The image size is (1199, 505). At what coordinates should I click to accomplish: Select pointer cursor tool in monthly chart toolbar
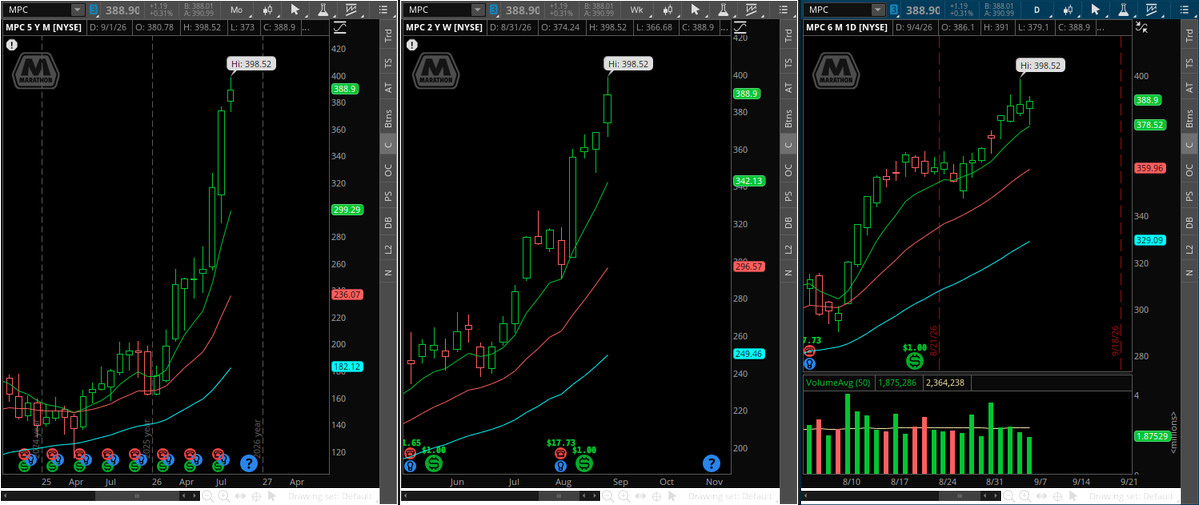295,10
